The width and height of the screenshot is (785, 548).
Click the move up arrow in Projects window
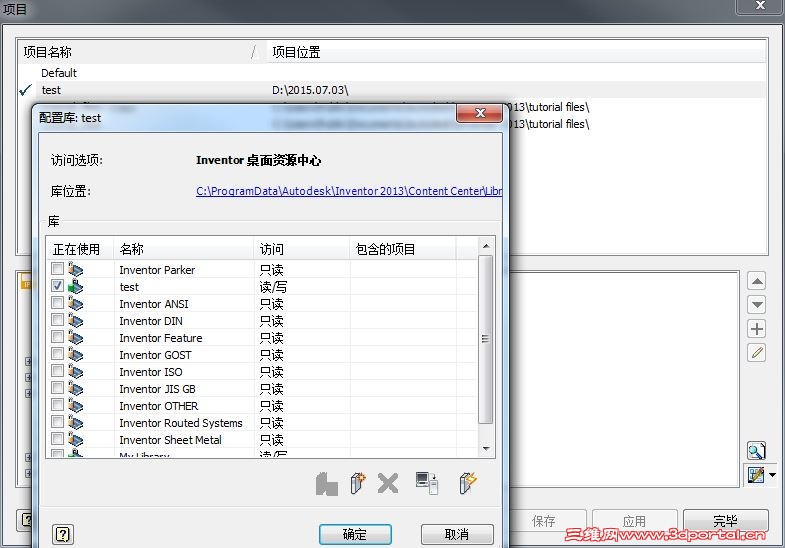[x=757, y=281]
